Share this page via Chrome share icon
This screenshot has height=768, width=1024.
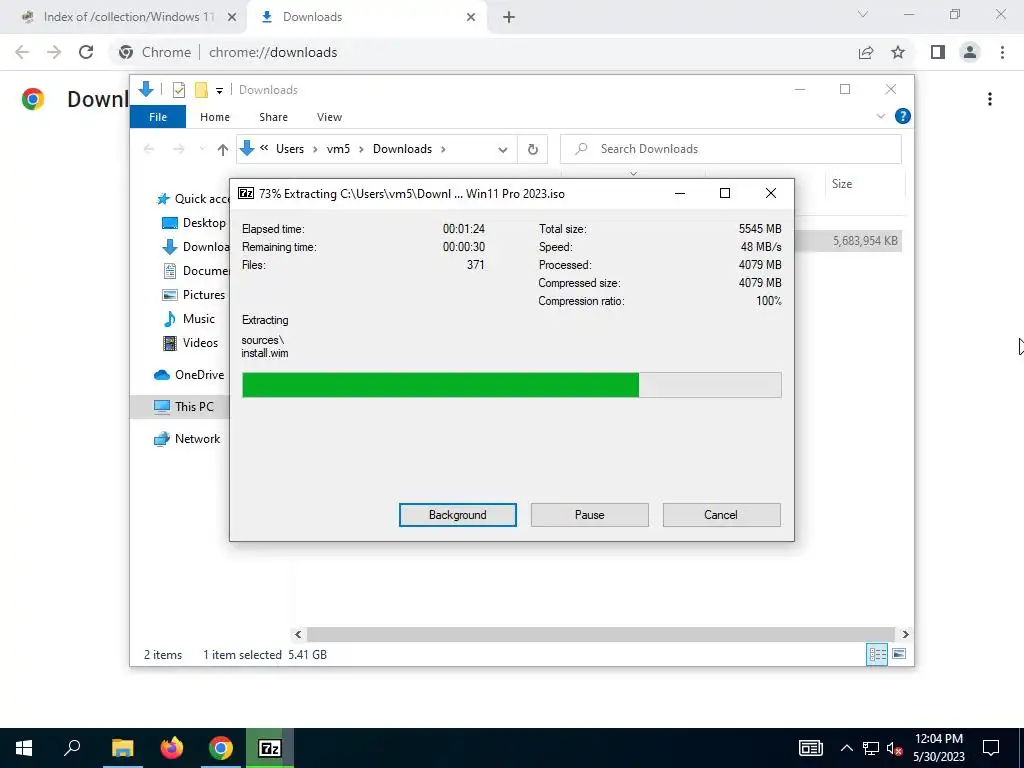(866, 52)
